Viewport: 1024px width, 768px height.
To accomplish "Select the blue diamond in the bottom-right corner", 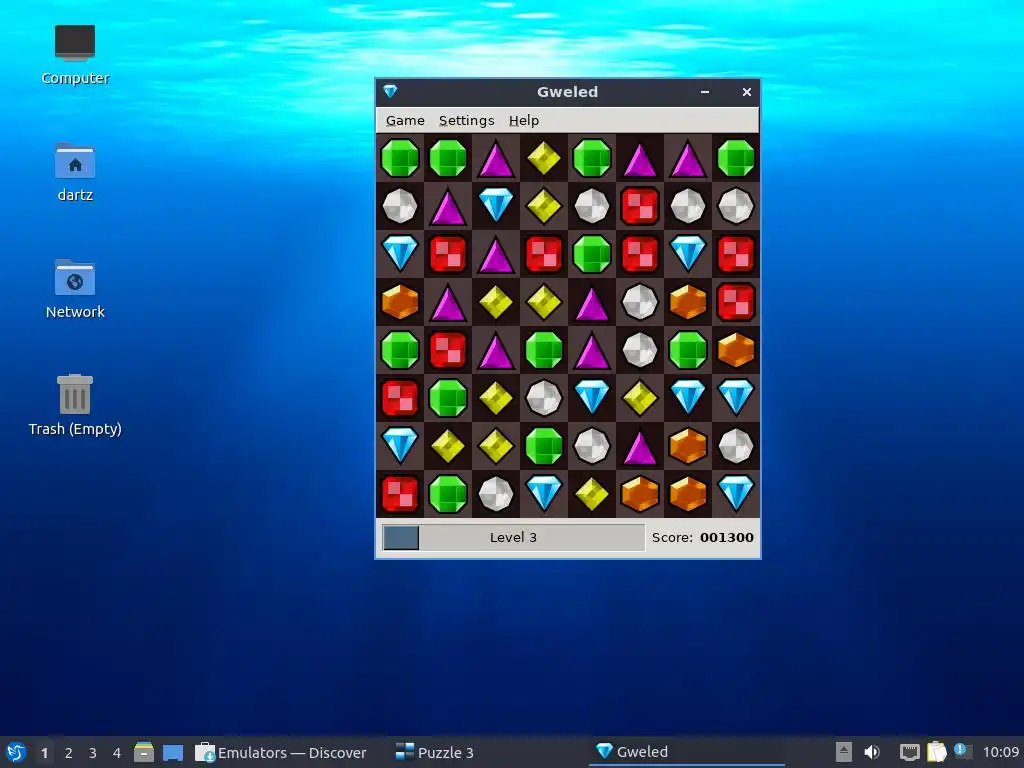I will 736,494.
